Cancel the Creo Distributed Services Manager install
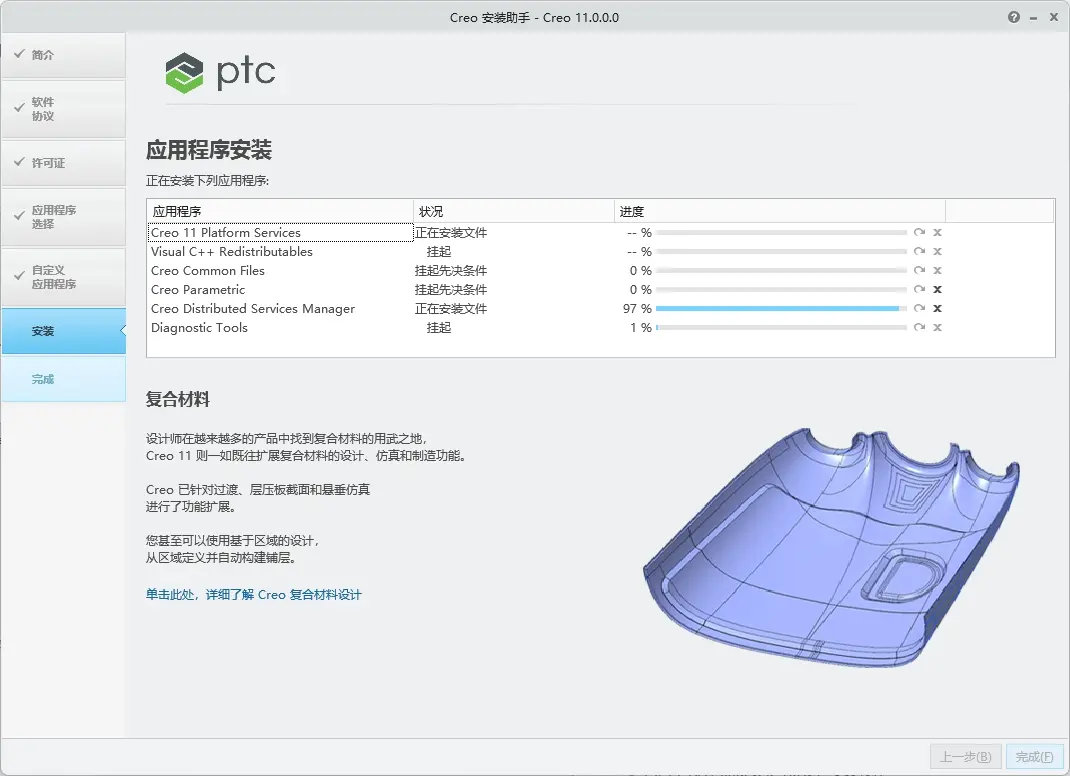Image resolution: width=1070 pixels, height=776 pixels. [x=937, y=308]
